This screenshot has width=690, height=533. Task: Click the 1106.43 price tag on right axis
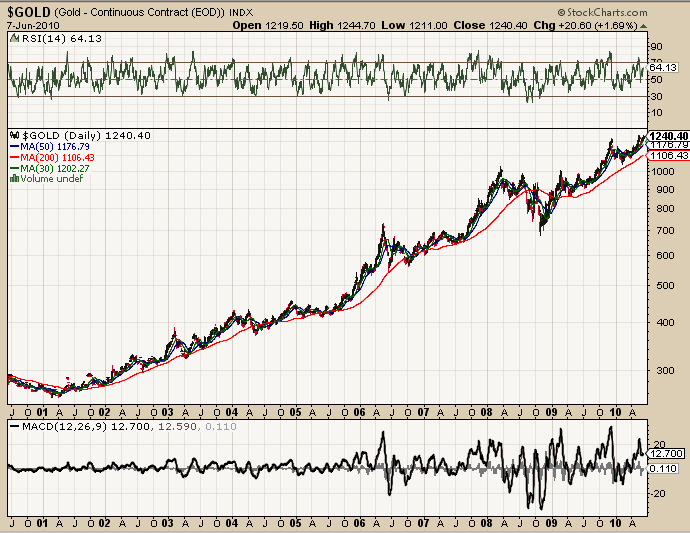click(x=668, y=155)
